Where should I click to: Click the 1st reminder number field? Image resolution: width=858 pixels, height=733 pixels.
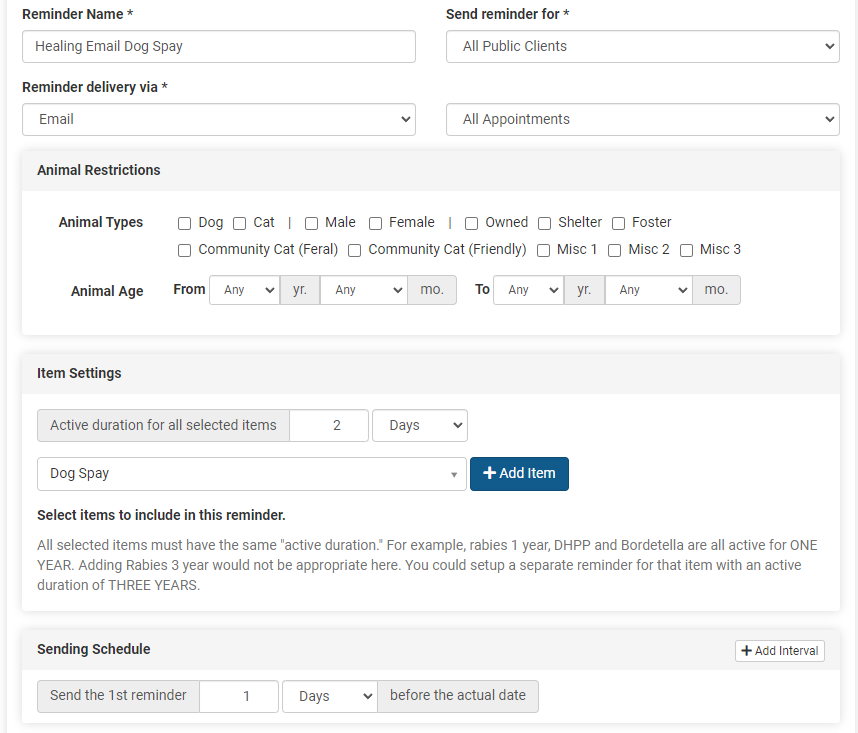(239, 696)
